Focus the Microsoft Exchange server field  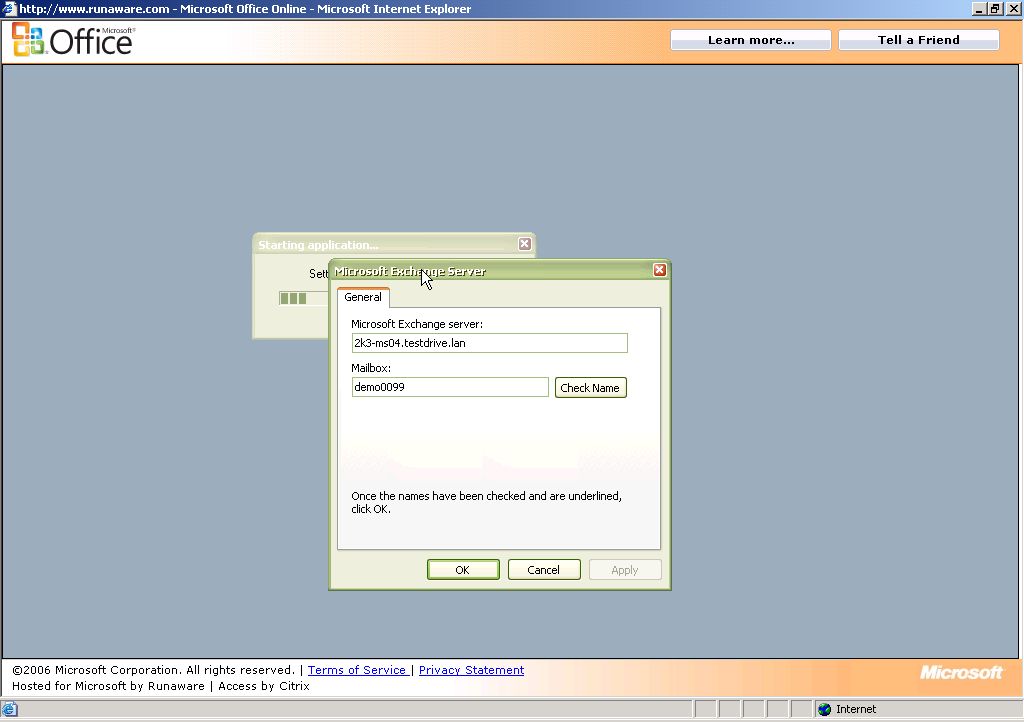(489, 343)
